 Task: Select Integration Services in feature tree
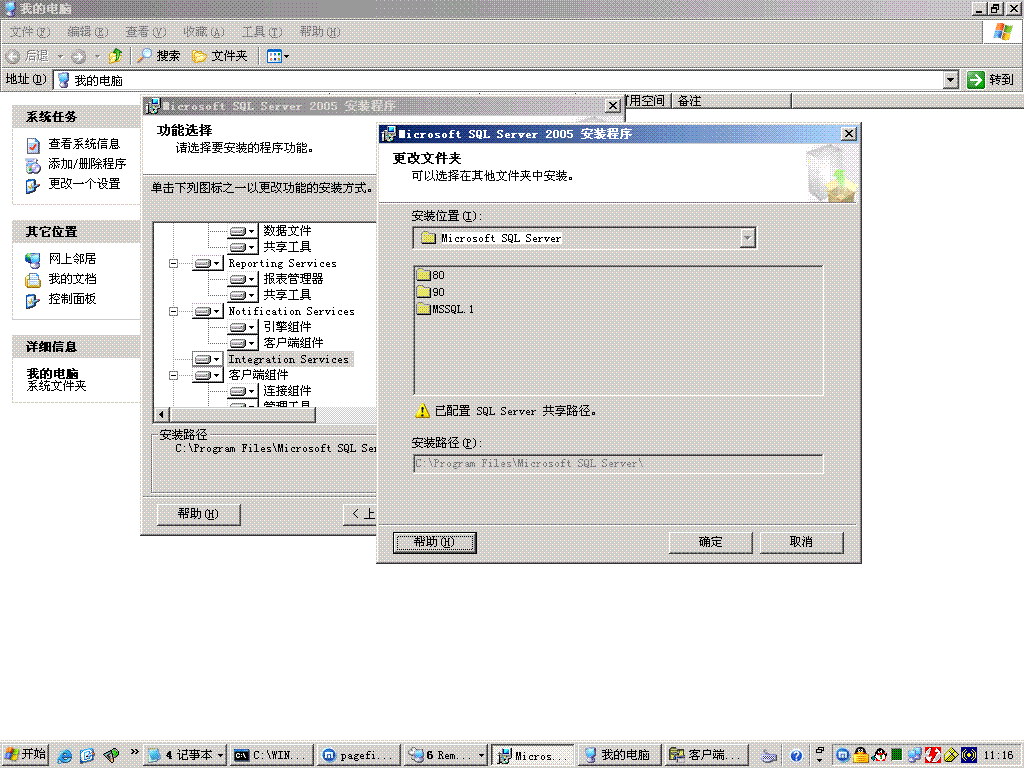[289, 359]
